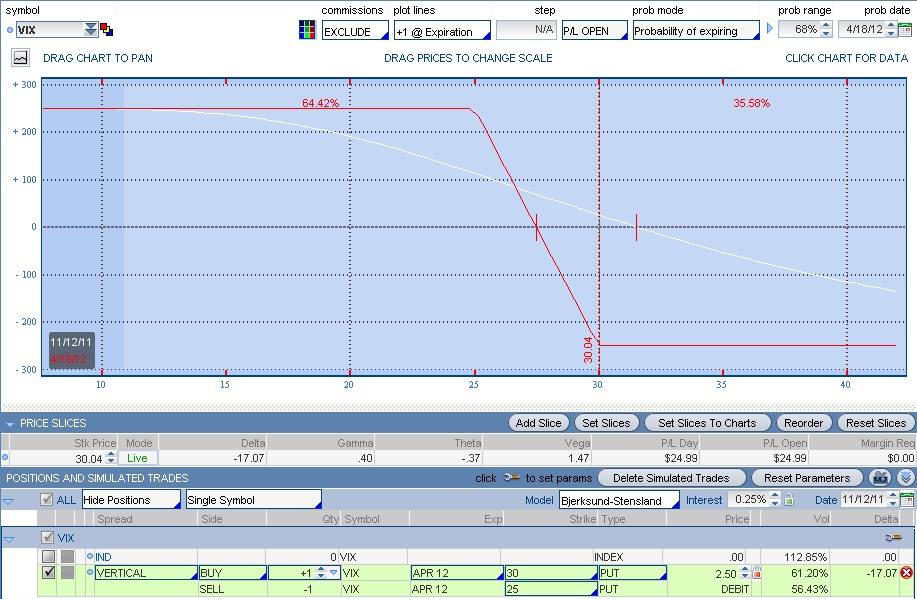Click the blue play arrow before prob range
The width and height of the screenshot is (917, 599).
[770, 28]
